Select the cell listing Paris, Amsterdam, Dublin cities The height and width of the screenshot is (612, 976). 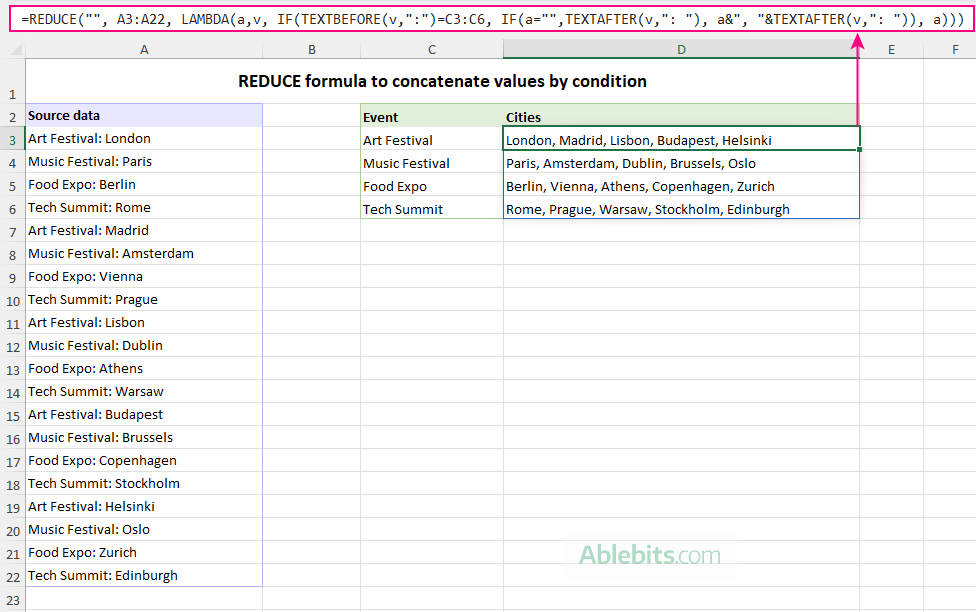click(x=681, y=162)
